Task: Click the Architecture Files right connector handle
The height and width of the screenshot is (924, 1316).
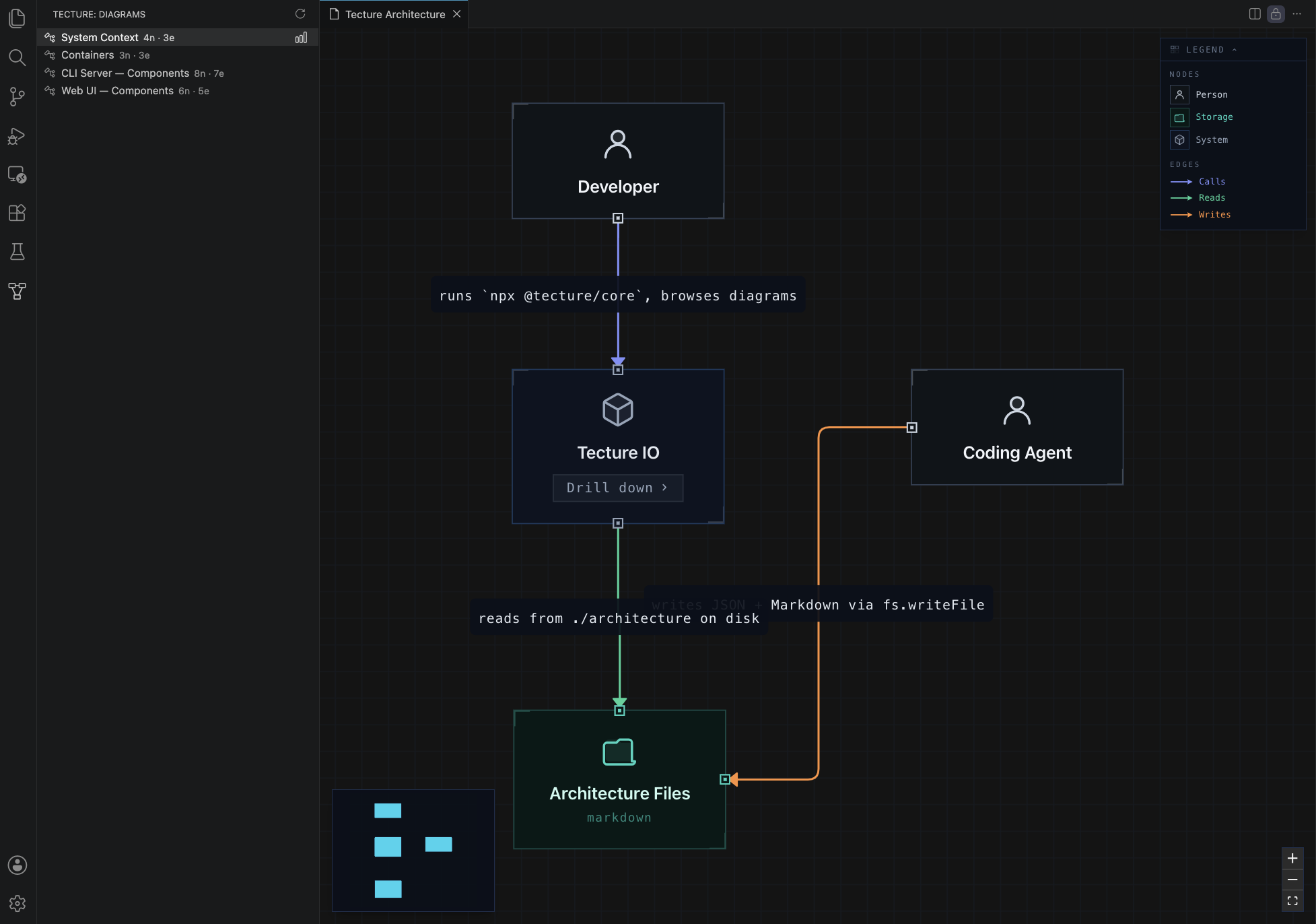Action: click(725, 779)
